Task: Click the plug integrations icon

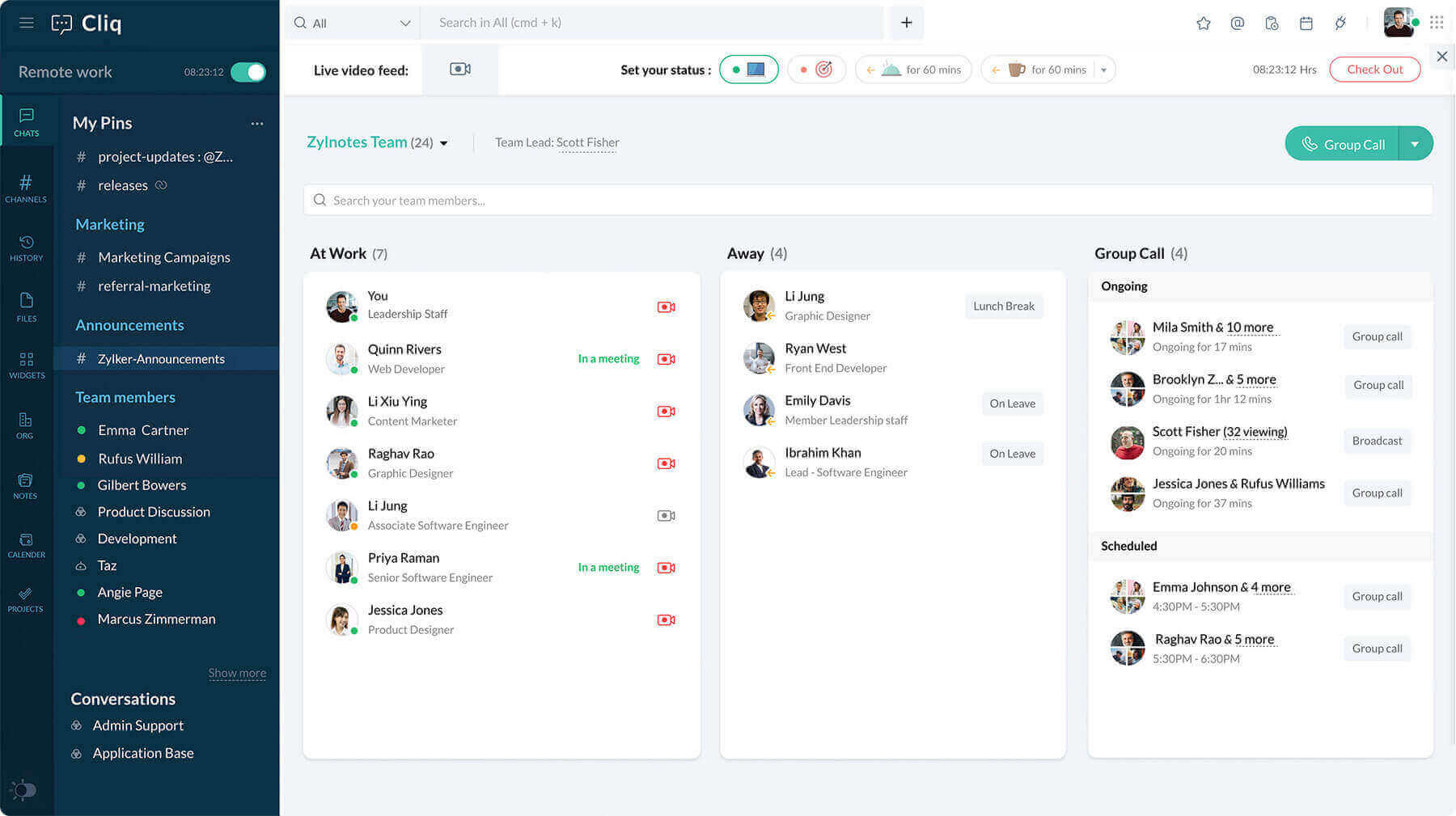Action: tap(1340, 23)
